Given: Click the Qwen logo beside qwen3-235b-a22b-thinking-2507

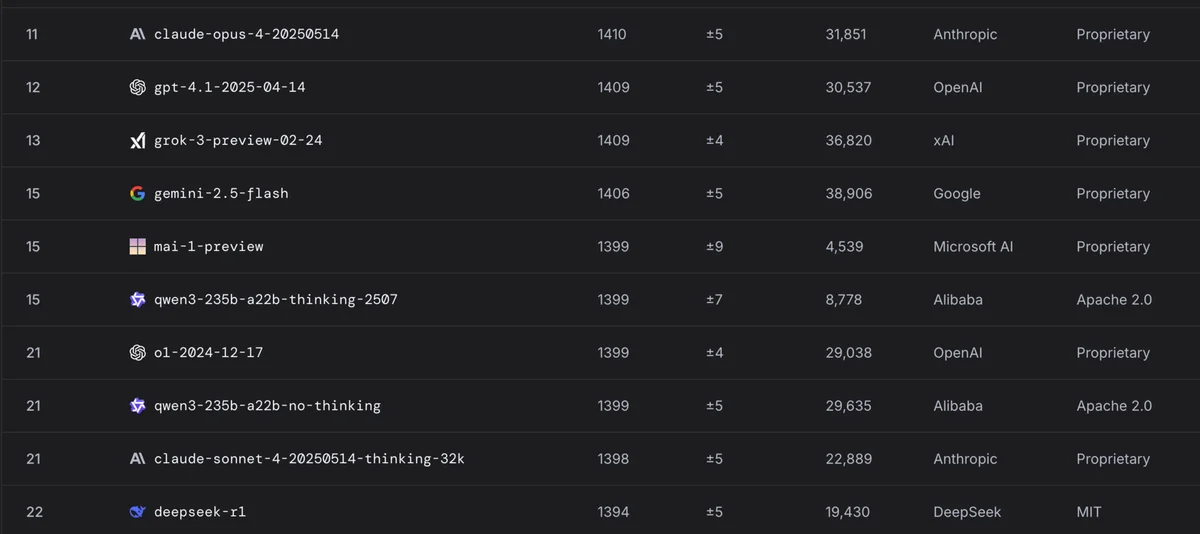Looking at the screenshot, I should (x=138, y=300).
